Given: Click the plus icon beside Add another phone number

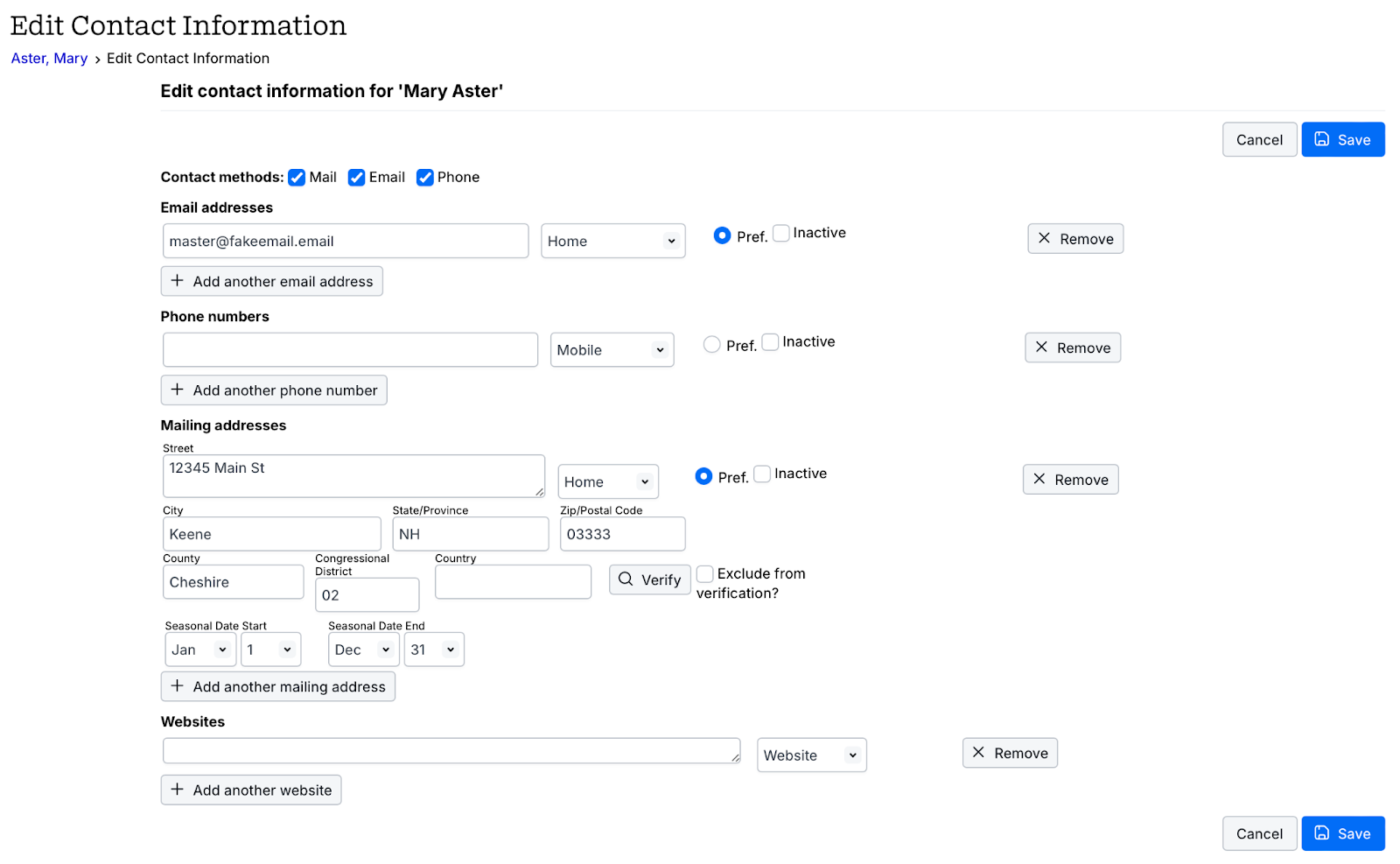Looking at the screenshot, I should tap(178, 390).
